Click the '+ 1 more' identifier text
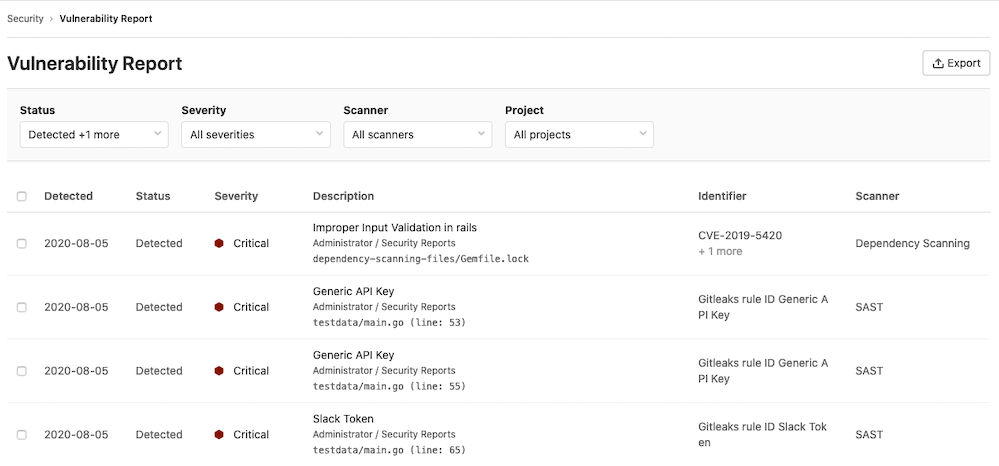This screenshot has height=466, width=999. [x=720, y=252]
